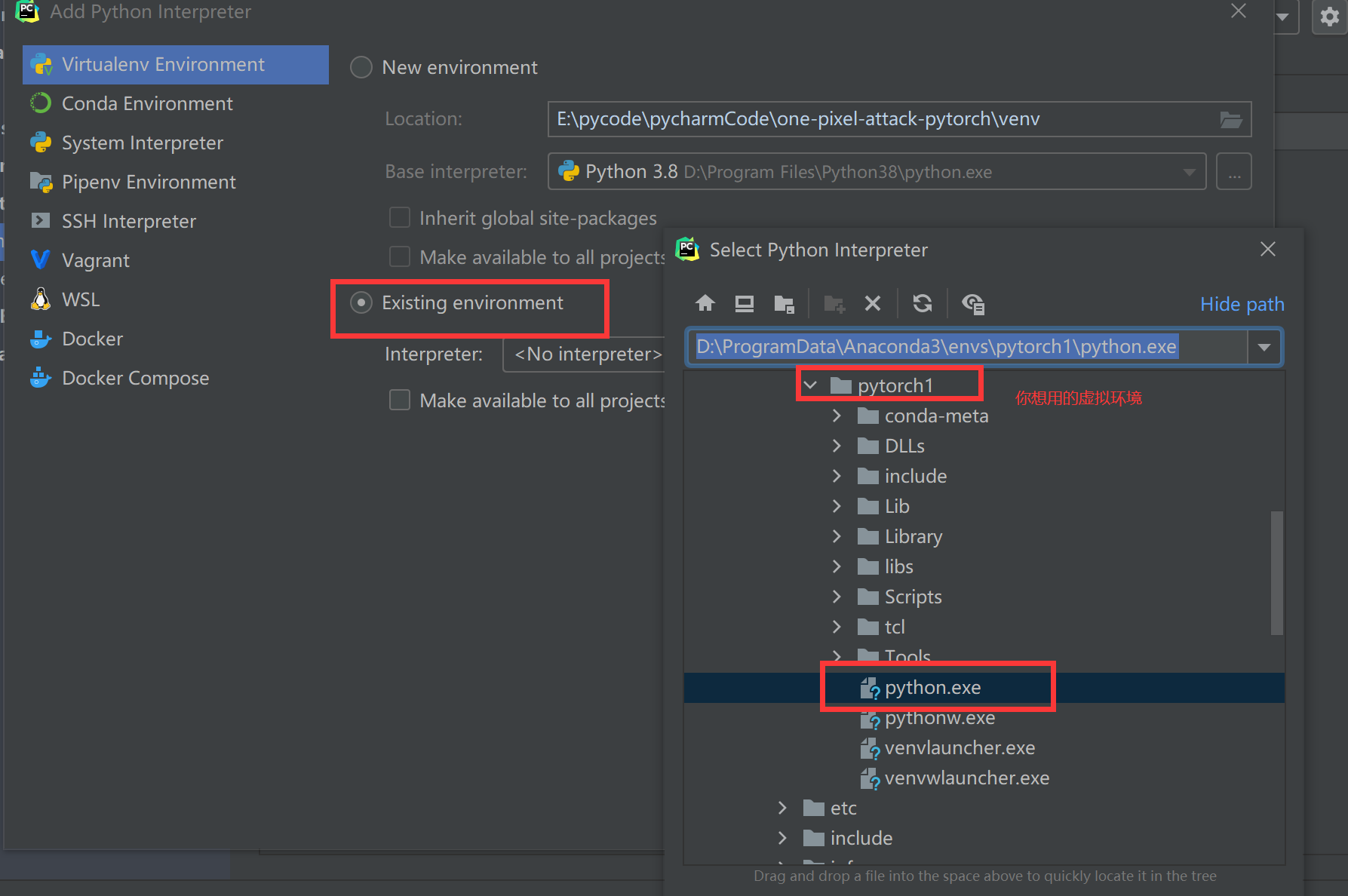Viewport: 1348px width, 896px height.
Task: Expand the libs folder
Action: [x=837, y=566]
